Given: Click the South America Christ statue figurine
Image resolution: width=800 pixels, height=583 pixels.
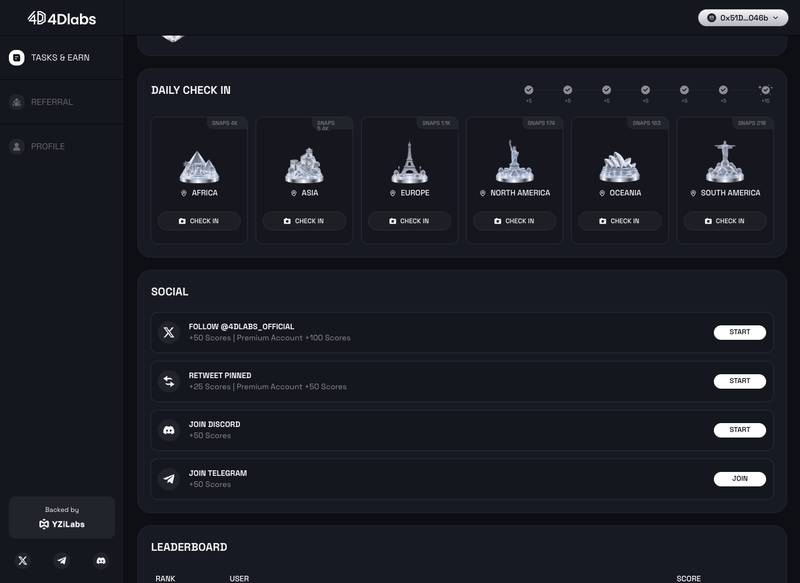Looking at the screenshot, I should [x=724, y=162].
